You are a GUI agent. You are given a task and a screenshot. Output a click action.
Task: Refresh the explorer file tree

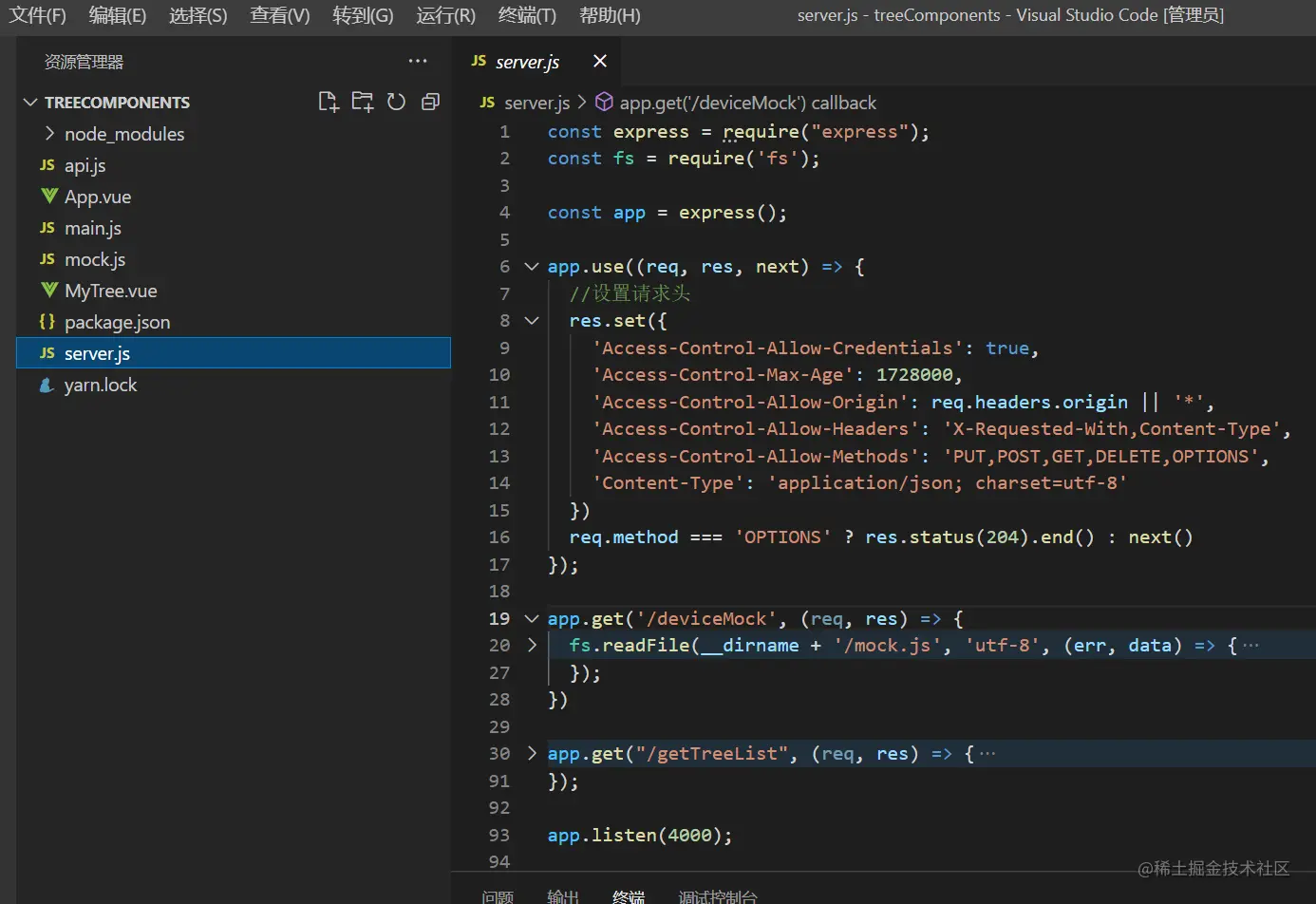point(396,102)
